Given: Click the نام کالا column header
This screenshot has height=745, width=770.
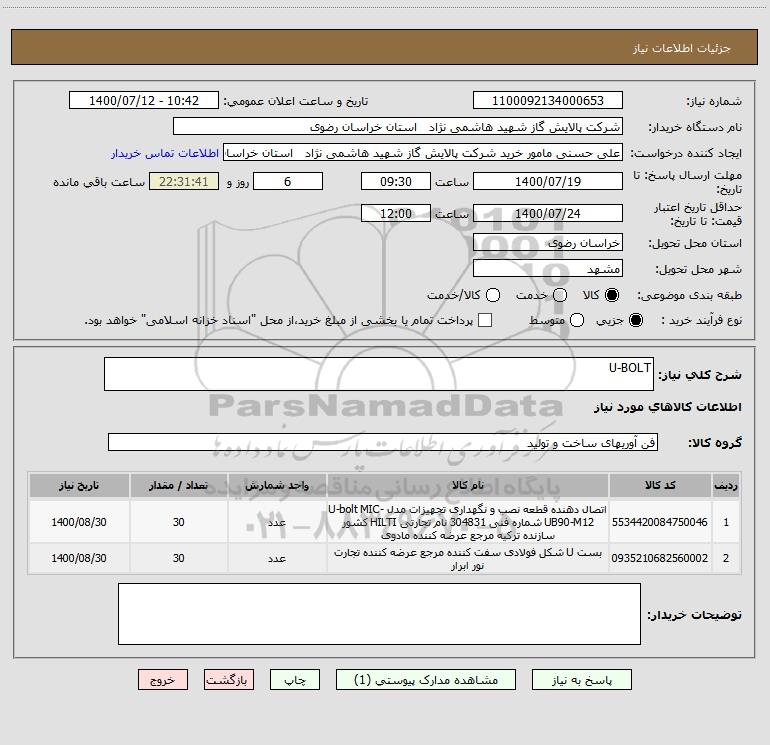Looking at the screenshot, I should [x=468, y=485].
